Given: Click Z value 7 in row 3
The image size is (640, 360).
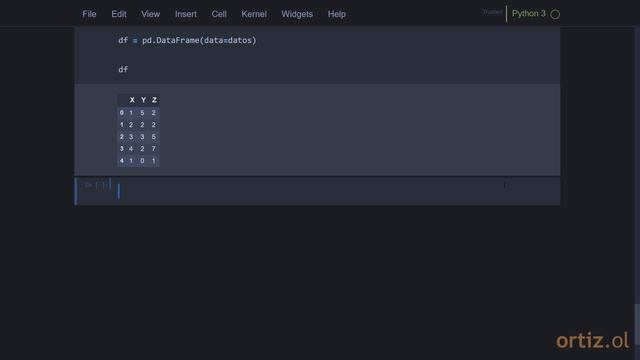Looking at the screenshot, I should pos(153,149).
